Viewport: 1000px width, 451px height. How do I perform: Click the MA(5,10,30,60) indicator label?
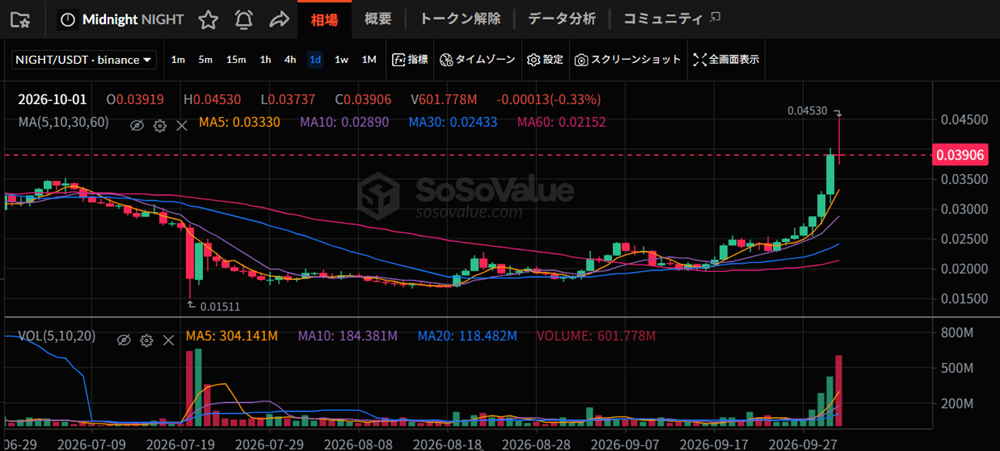[63, 121]
